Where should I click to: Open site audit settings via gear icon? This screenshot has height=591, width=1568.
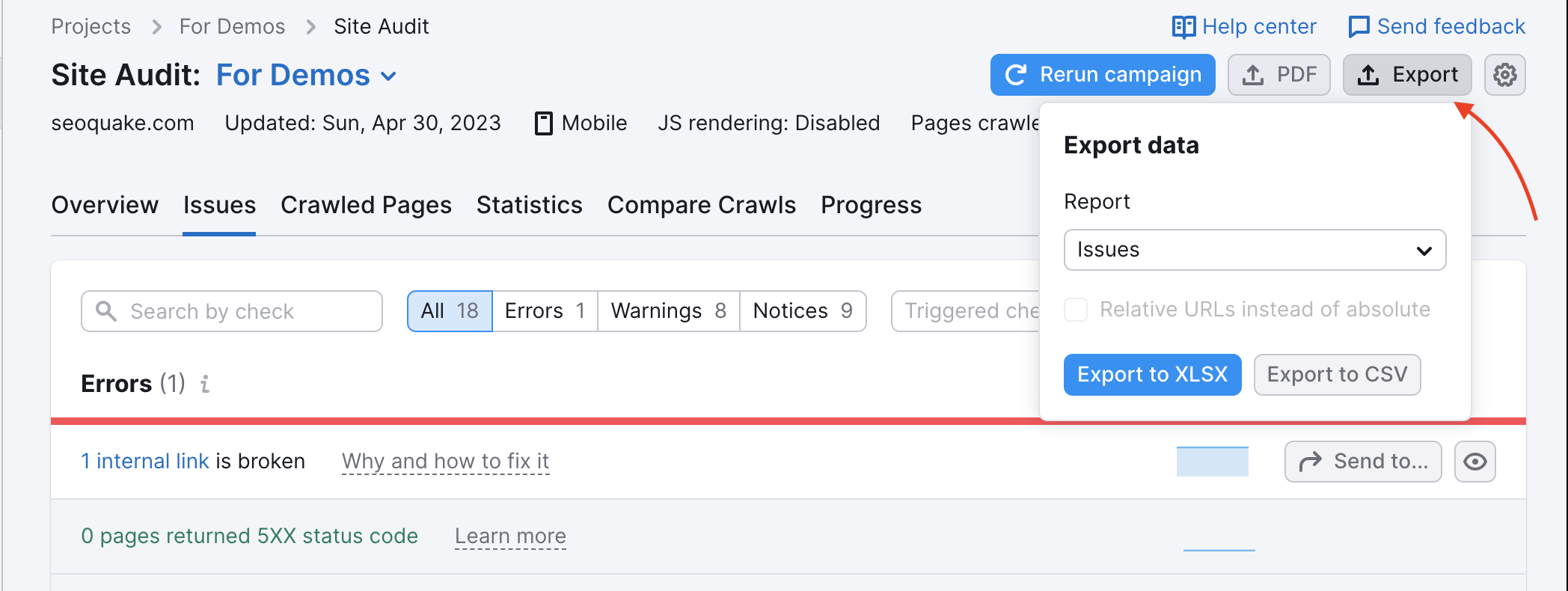[x=1504, y=74]
